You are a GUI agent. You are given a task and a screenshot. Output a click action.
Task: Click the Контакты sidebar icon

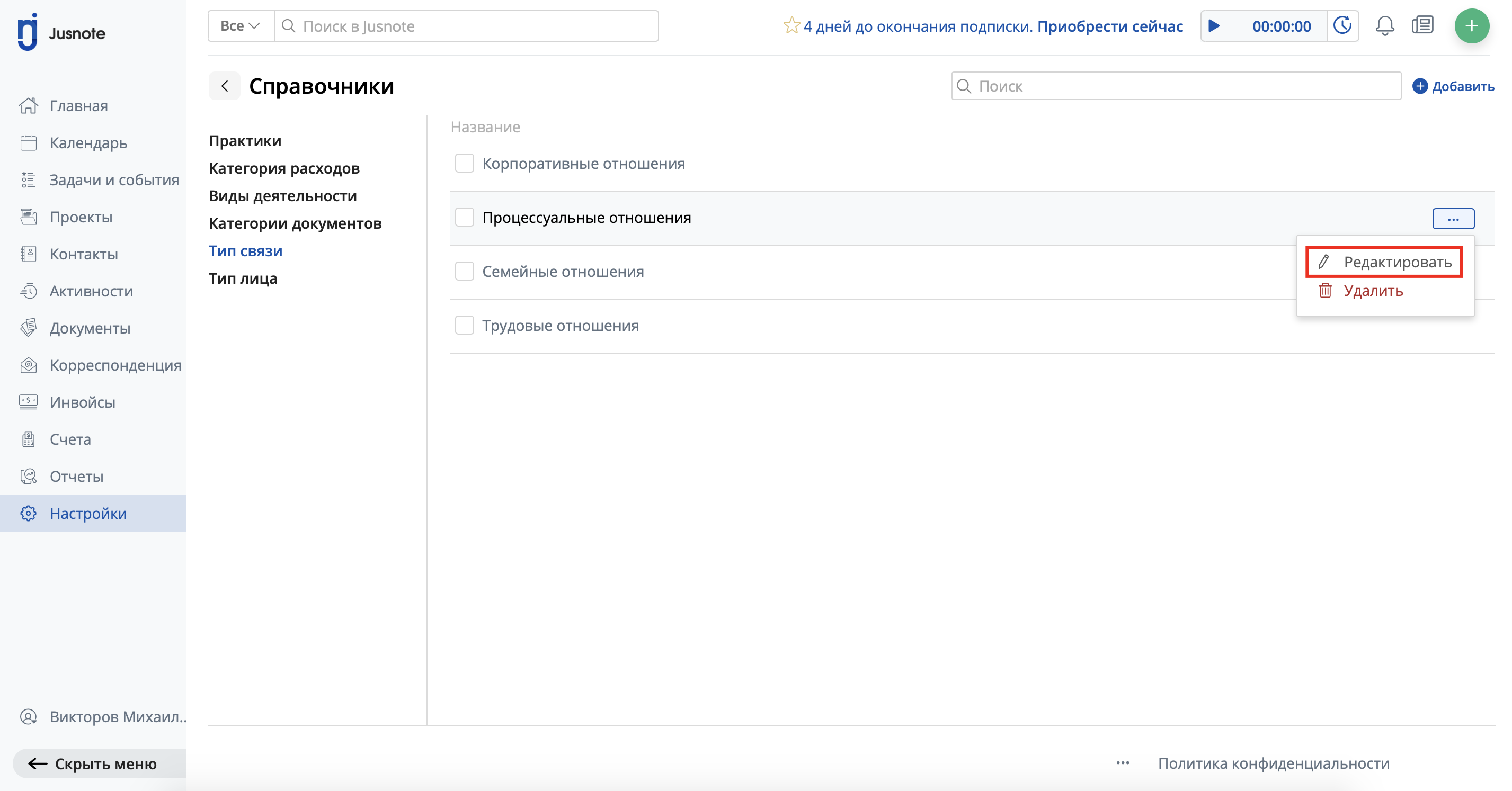(x=28, y=254)
